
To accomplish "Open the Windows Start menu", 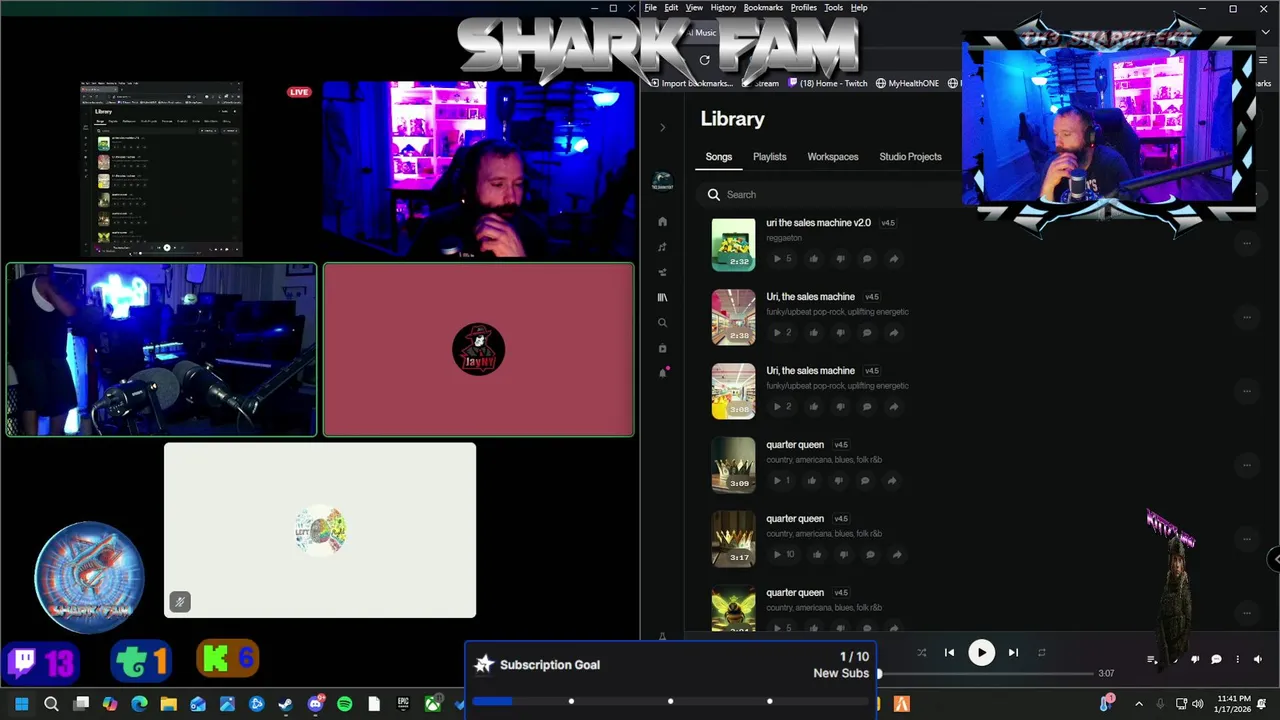I will (21, 704).
